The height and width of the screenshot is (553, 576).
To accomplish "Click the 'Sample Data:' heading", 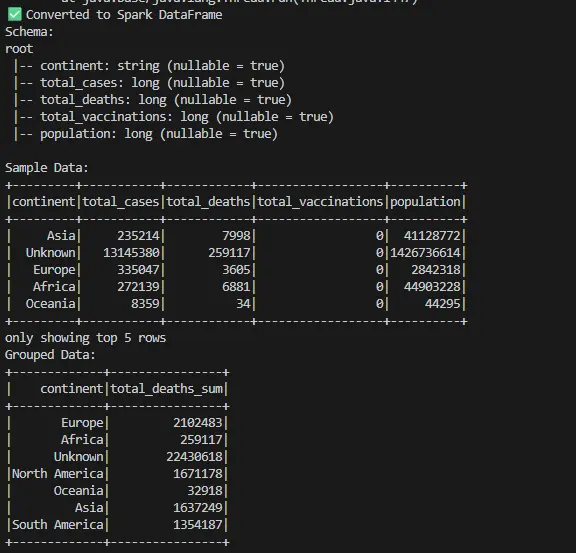I will (47, 168).
